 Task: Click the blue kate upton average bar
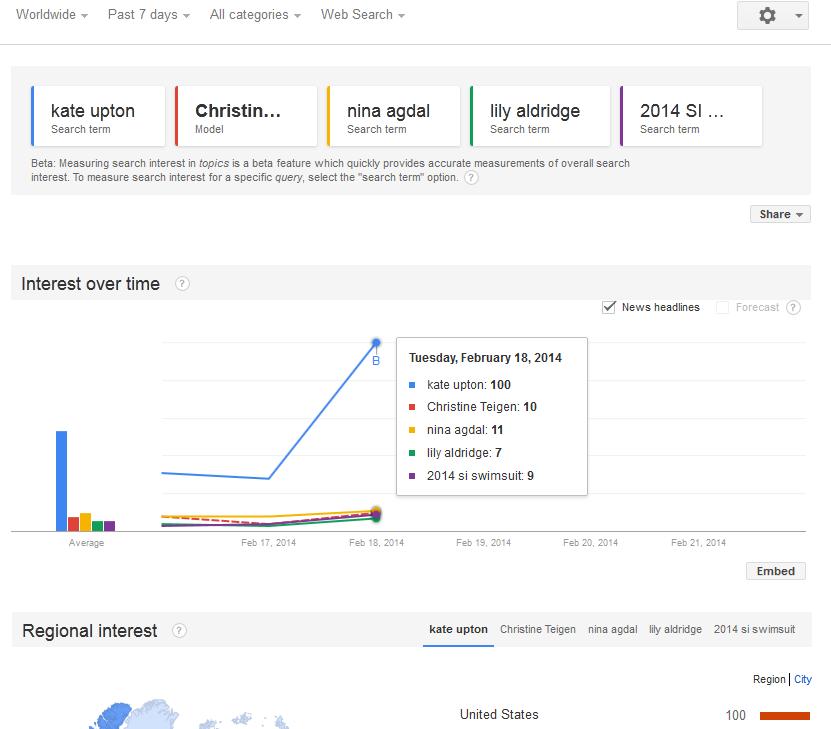[x=61, y=480]
